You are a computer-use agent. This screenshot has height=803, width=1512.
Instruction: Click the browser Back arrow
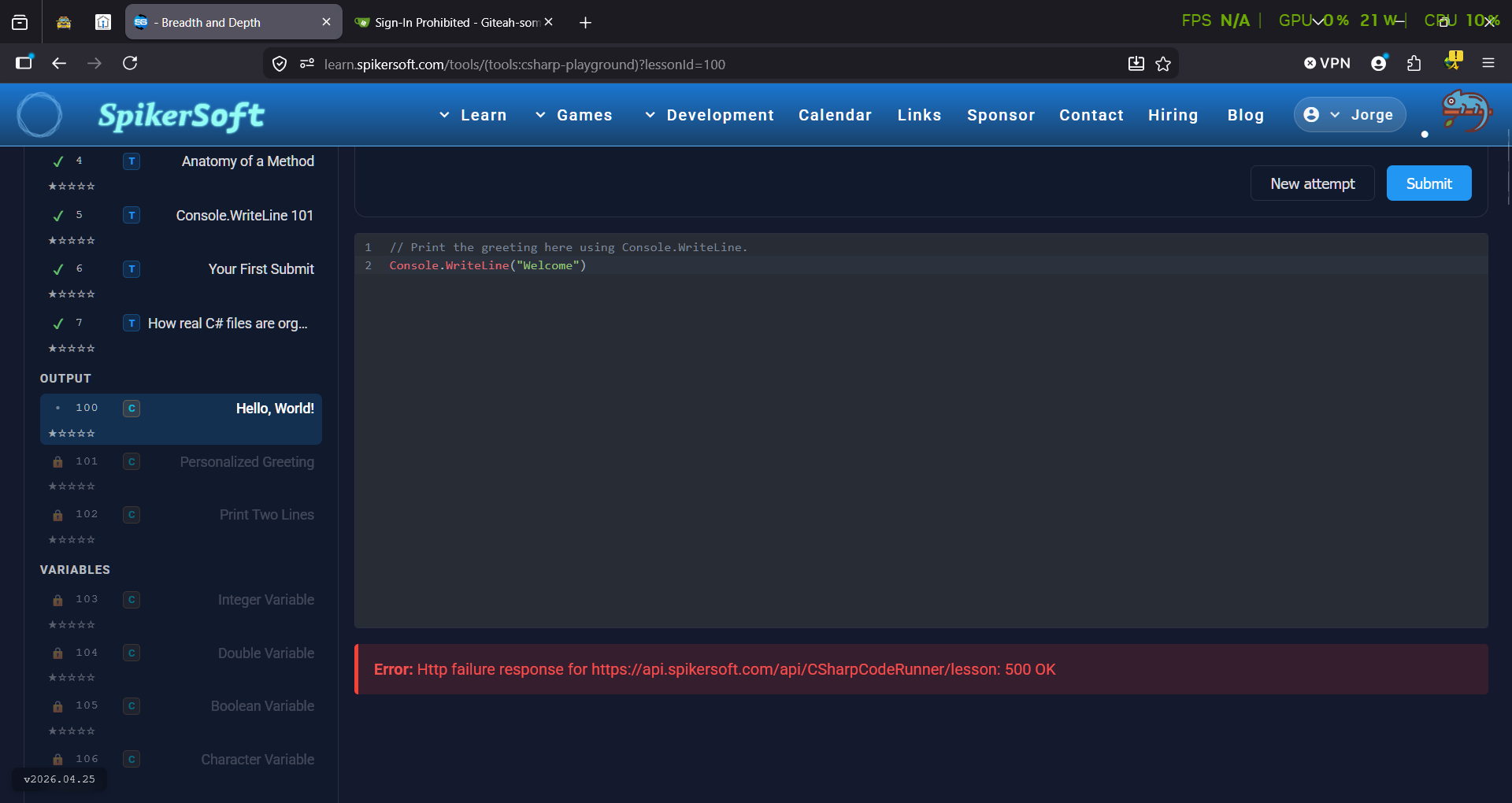click(x=59, y=63)
